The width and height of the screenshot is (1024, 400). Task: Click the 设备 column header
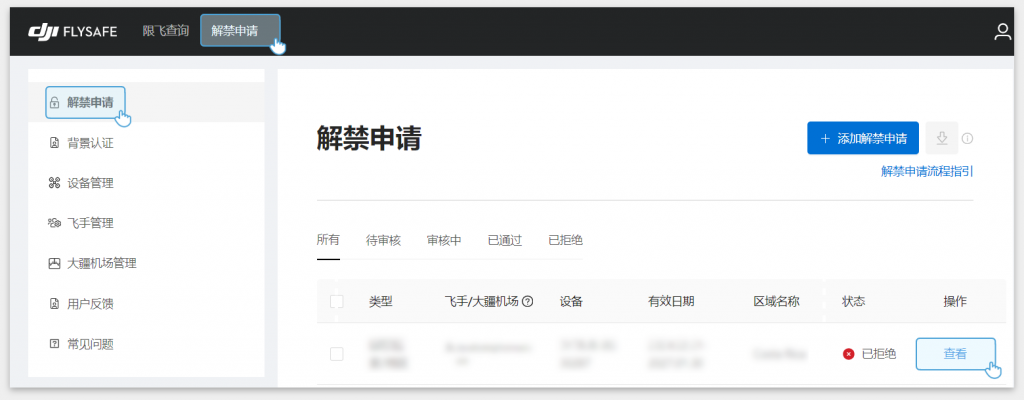click(571, 301)
